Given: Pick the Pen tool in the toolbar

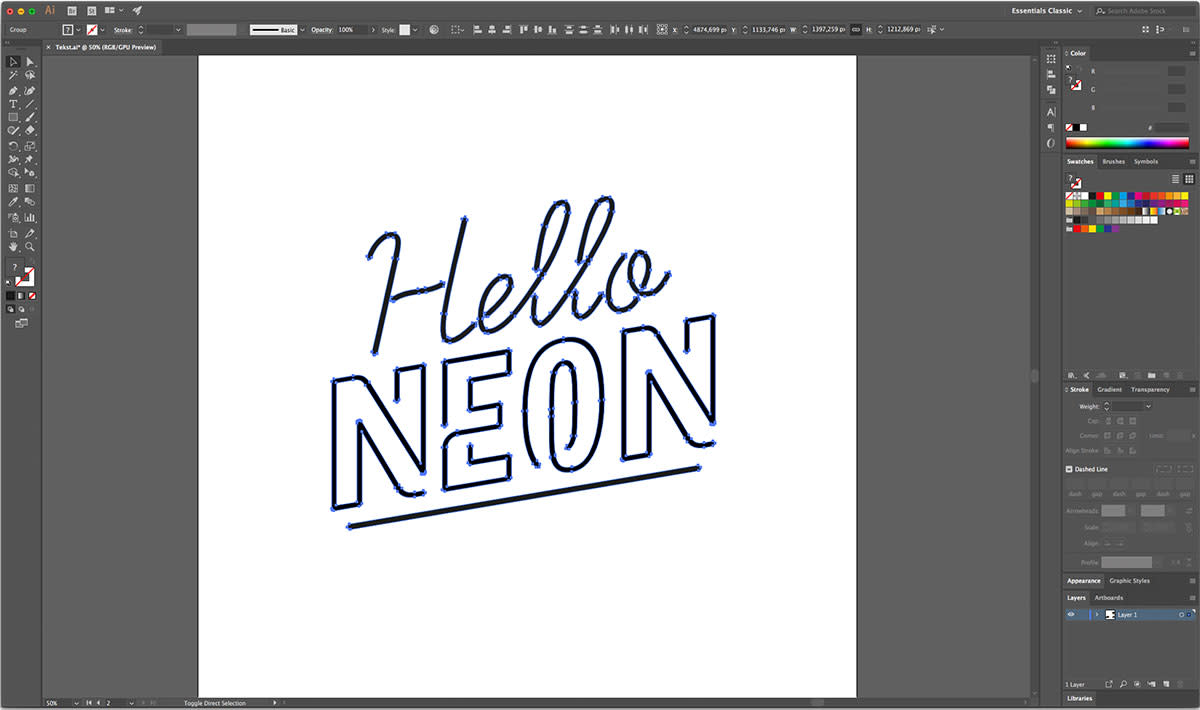Looking at the screenshot, I should tap(13, 90).
